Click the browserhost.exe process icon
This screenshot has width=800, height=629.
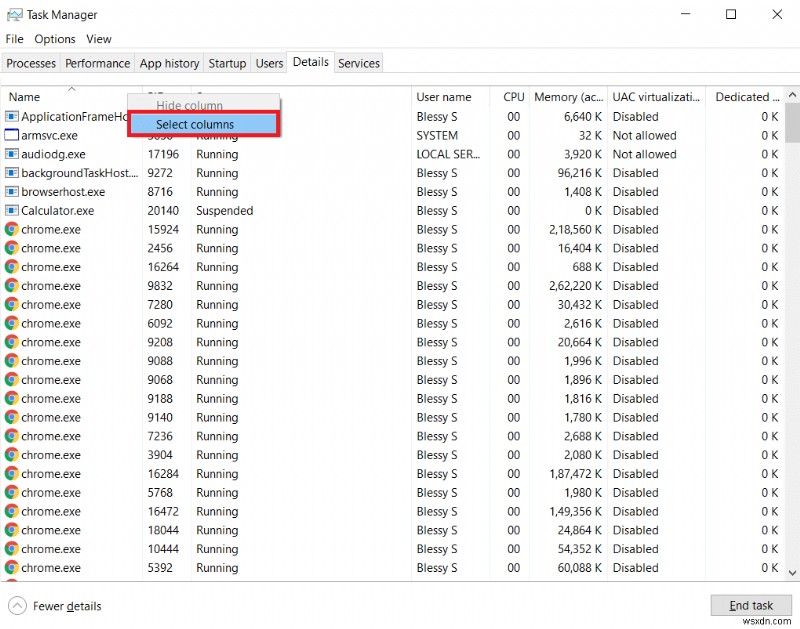[12, 192]
